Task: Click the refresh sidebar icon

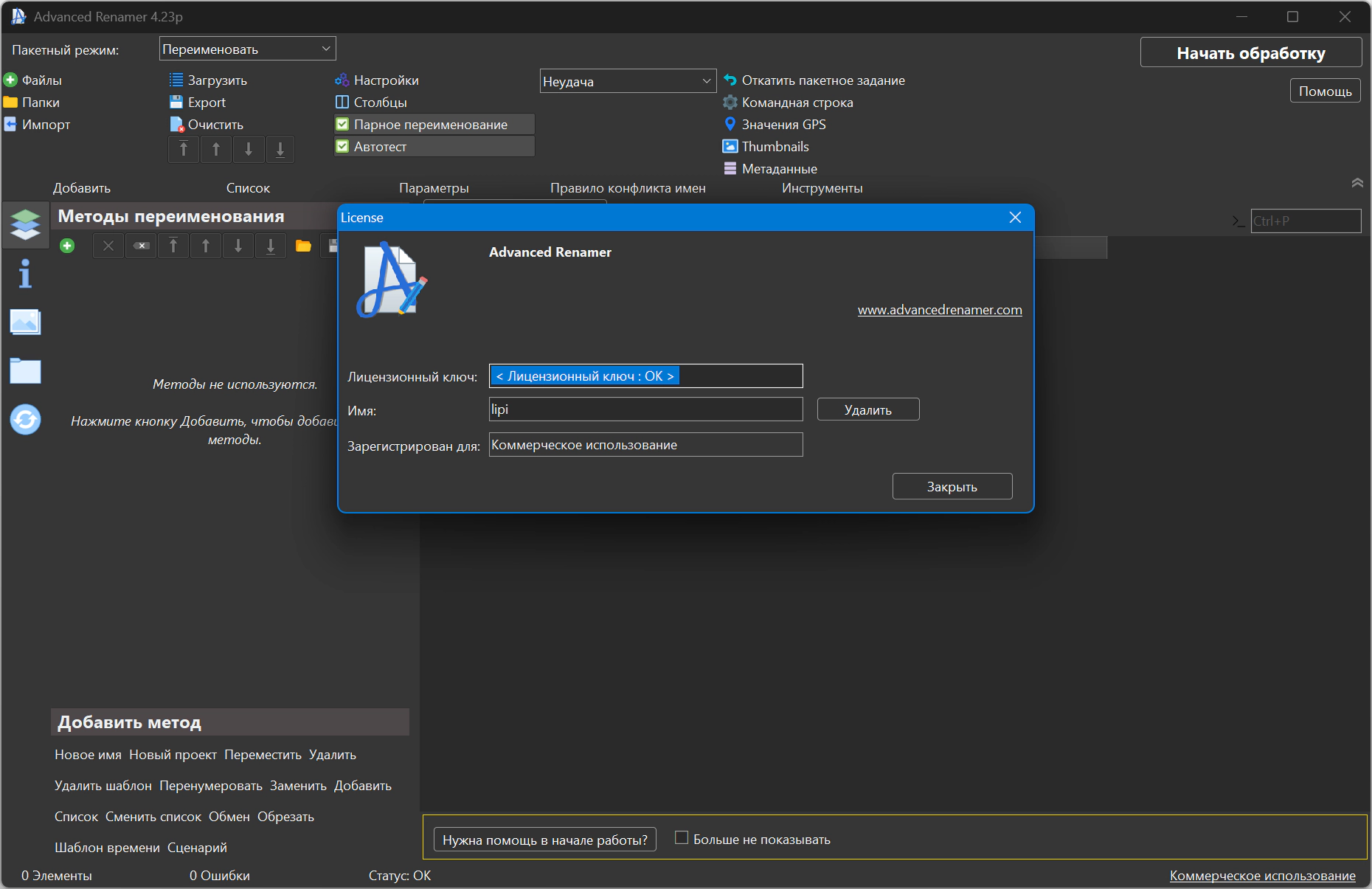Action: (26, 420)
